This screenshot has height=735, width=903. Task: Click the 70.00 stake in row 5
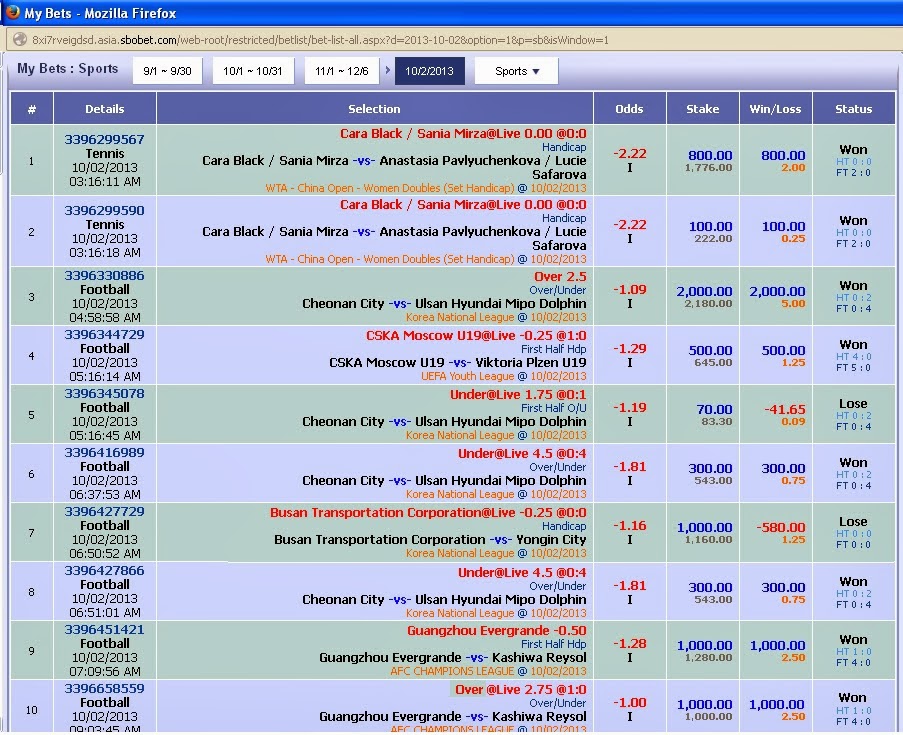coord(714,409)
